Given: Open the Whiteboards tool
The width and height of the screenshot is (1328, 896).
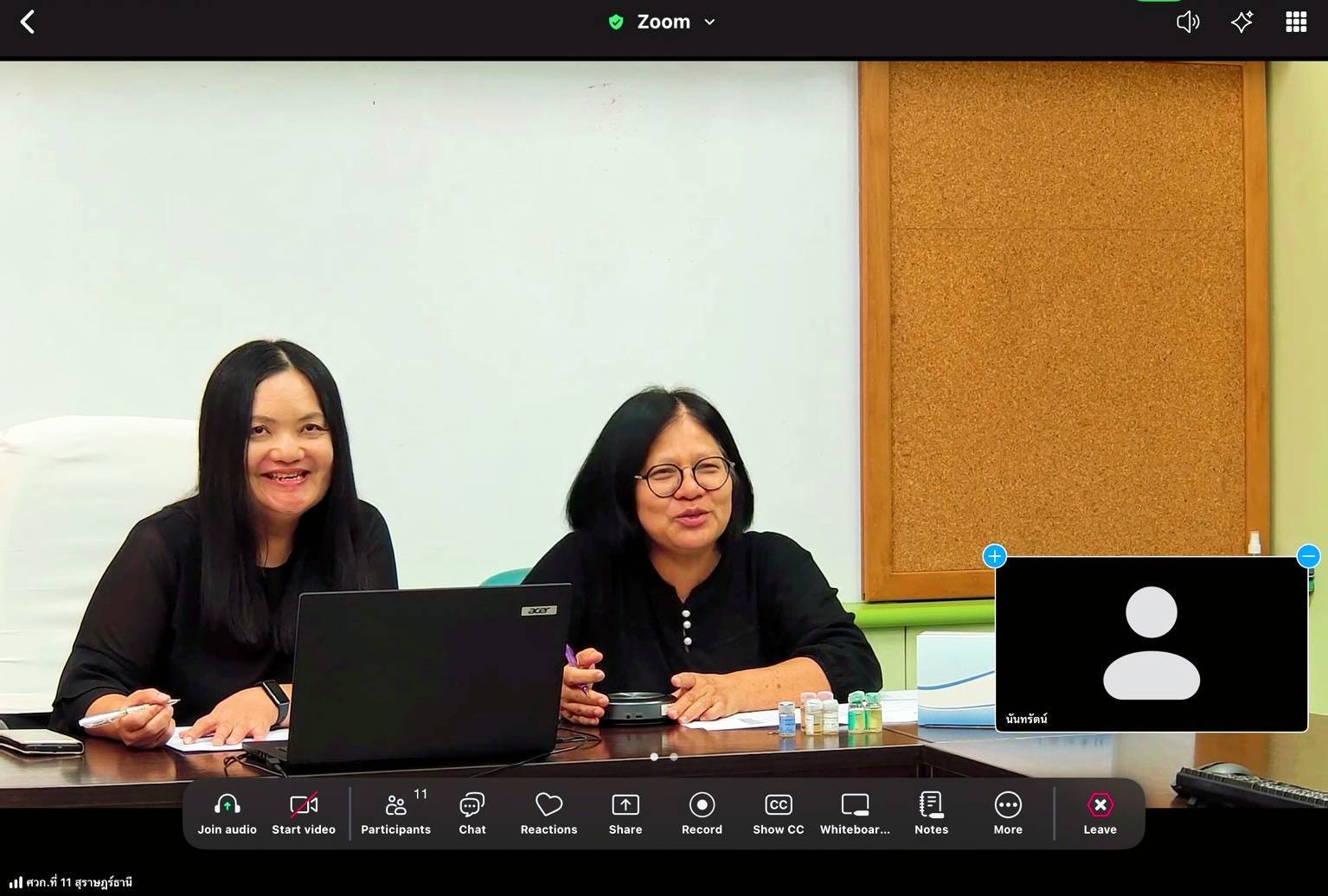Looking at the screenshot, I should coord(855,813).
